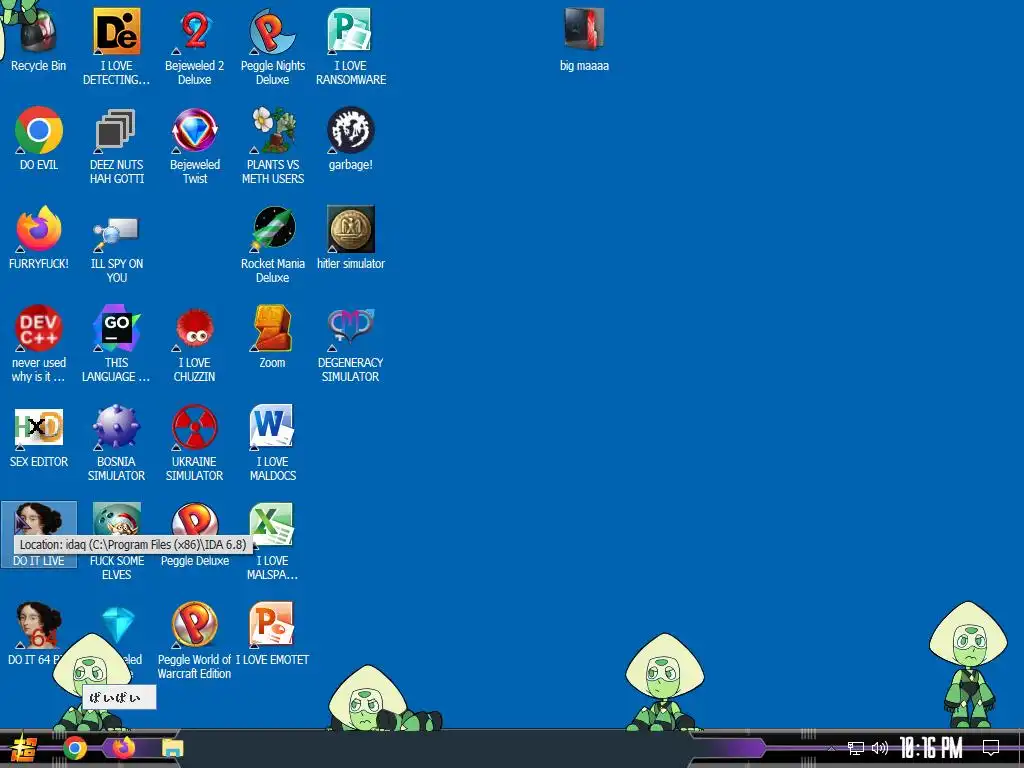Open the 'I LOVE DETECTING...' De icon
The image size is (1024, 768).
116,46
